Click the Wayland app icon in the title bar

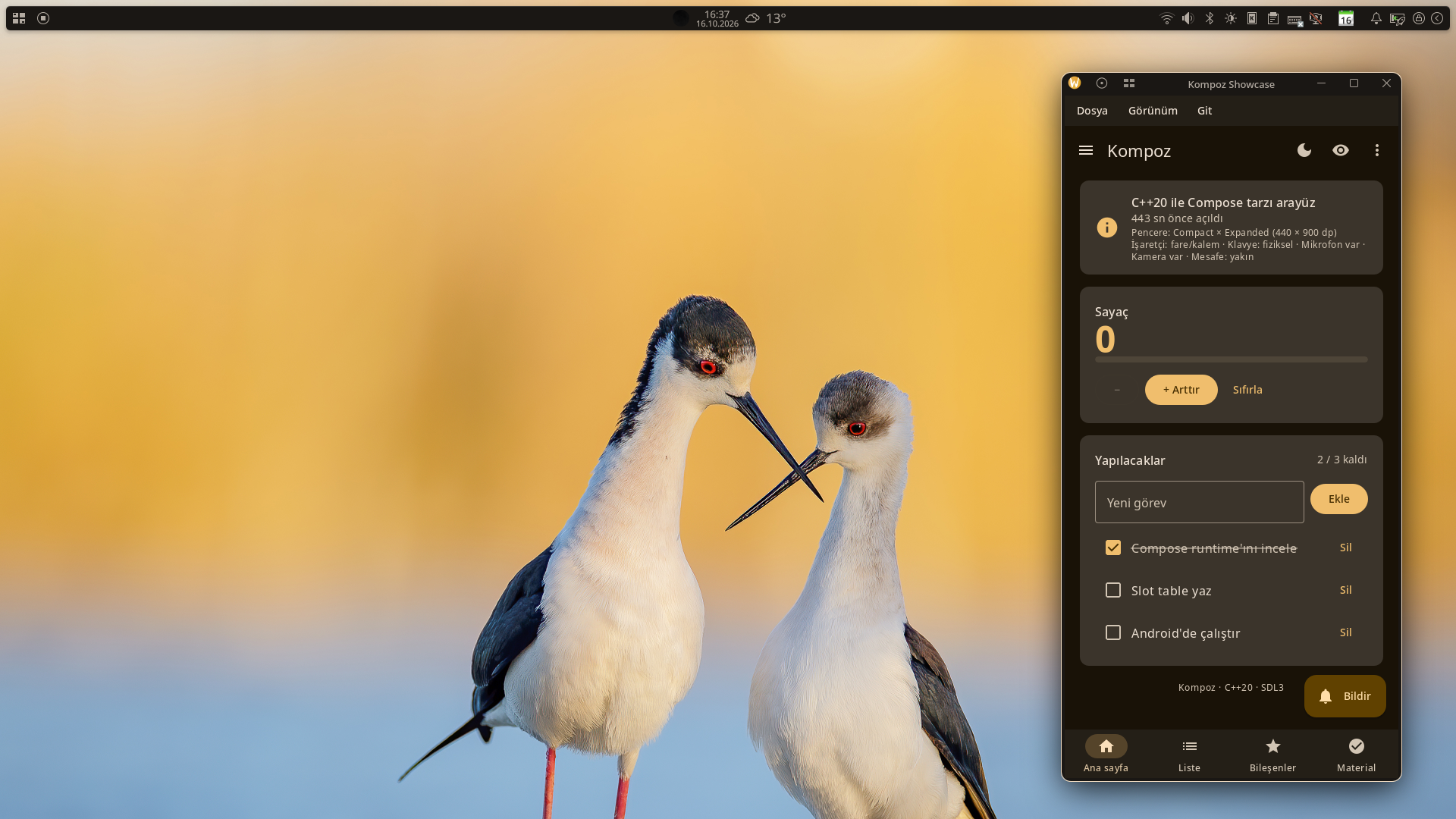[1075, 83]
